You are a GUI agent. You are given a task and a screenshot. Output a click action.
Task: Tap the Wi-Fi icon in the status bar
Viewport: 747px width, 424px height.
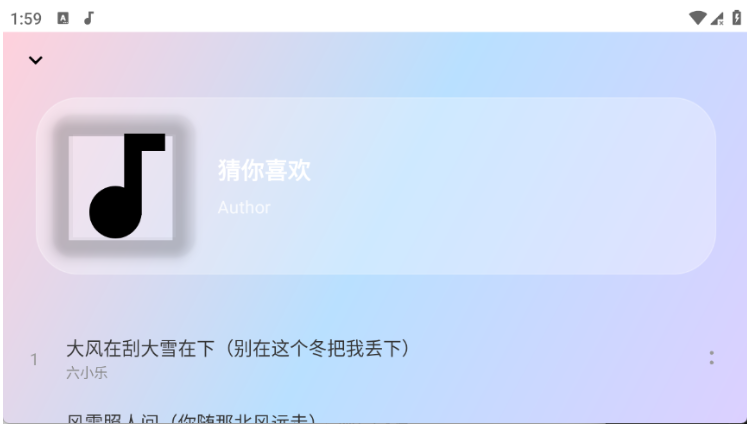698,18
